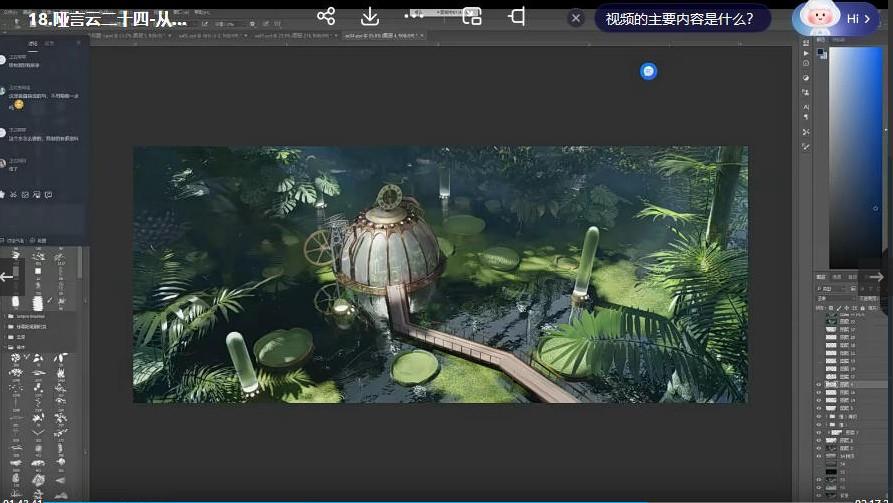Open the three-dot more options menu

pos(414,16)
